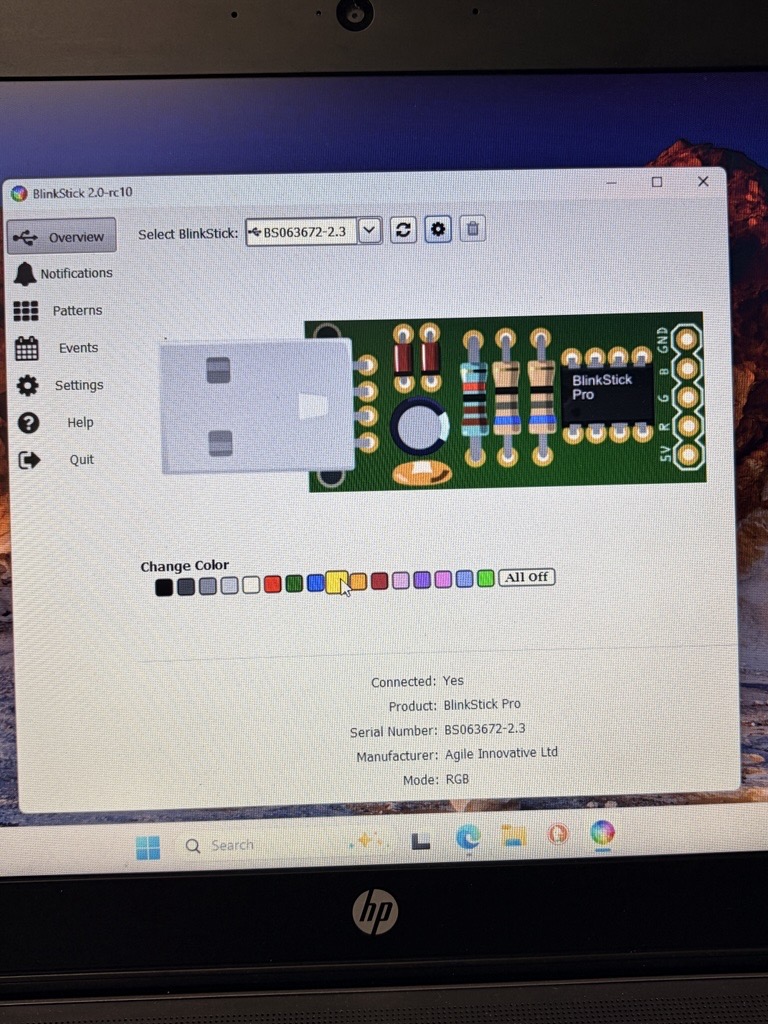Click the Quit exit icon
The image size is (768, 1024).
tap(29, 460)
